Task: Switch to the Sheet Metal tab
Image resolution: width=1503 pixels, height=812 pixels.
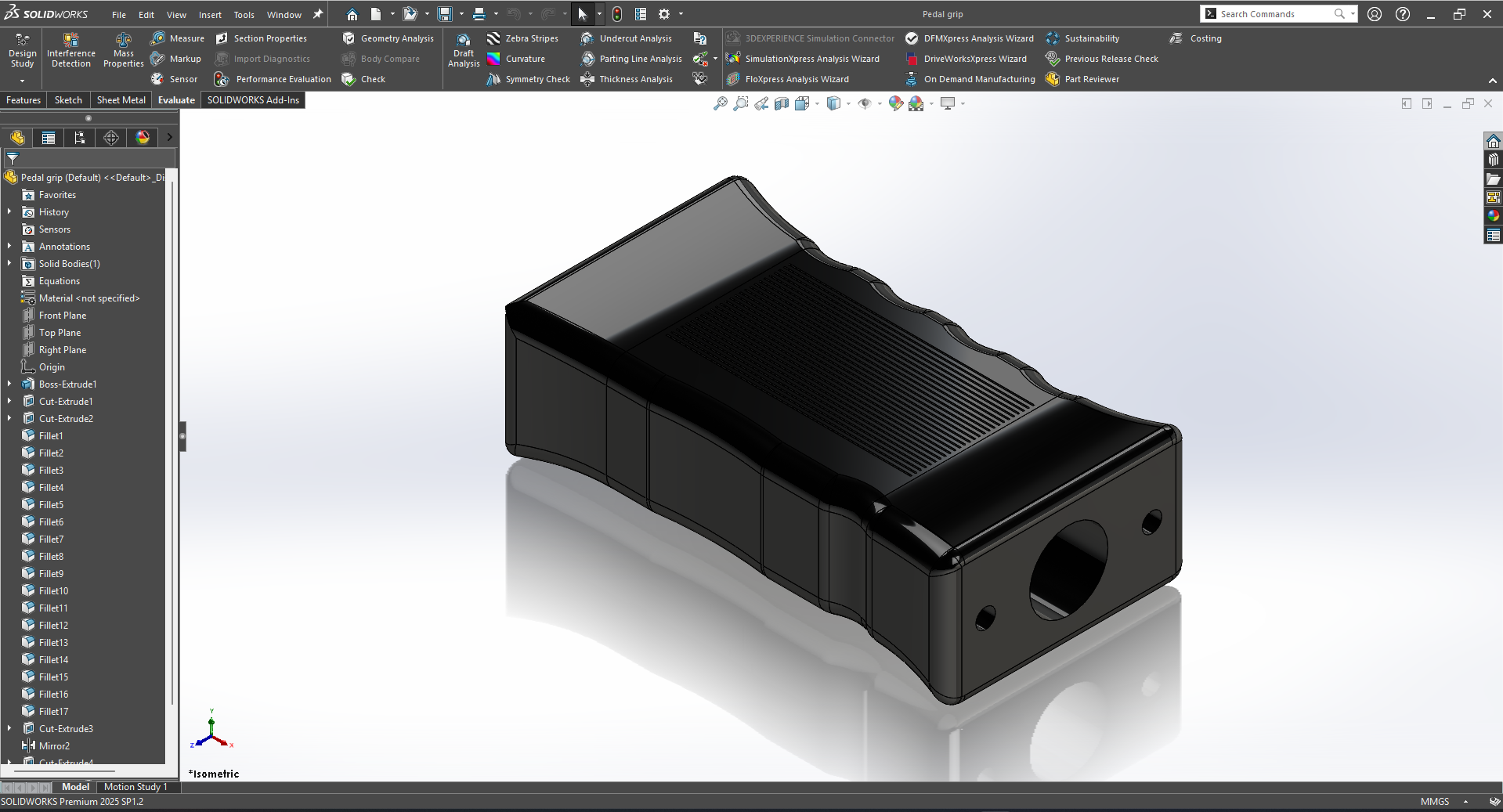Action: (121, 100)
